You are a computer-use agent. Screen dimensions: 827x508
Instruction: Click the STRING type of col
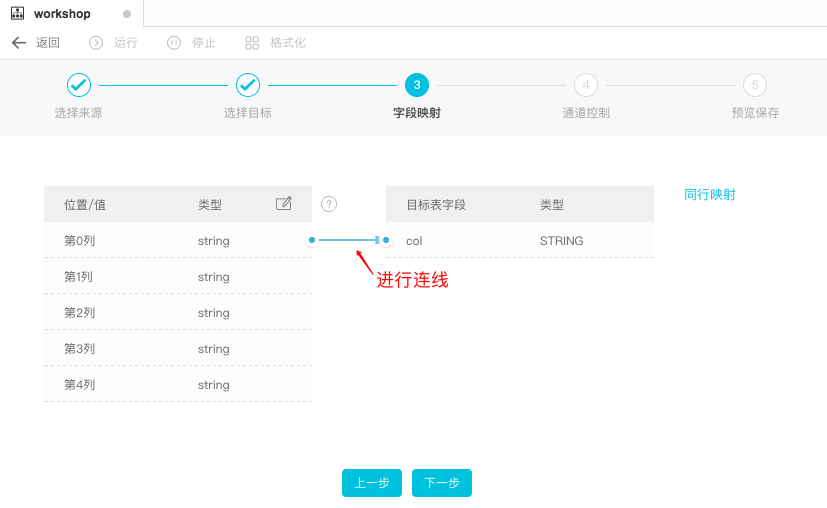561,241
